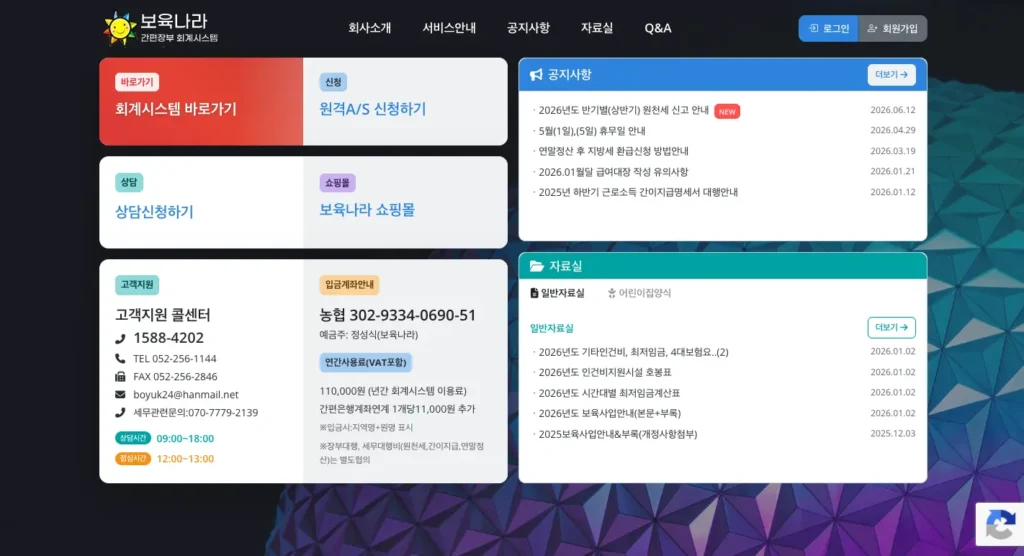Open the 공지사항 top menu item
The width and height of the screenshot is (1024, 556).
pos(528,28)
